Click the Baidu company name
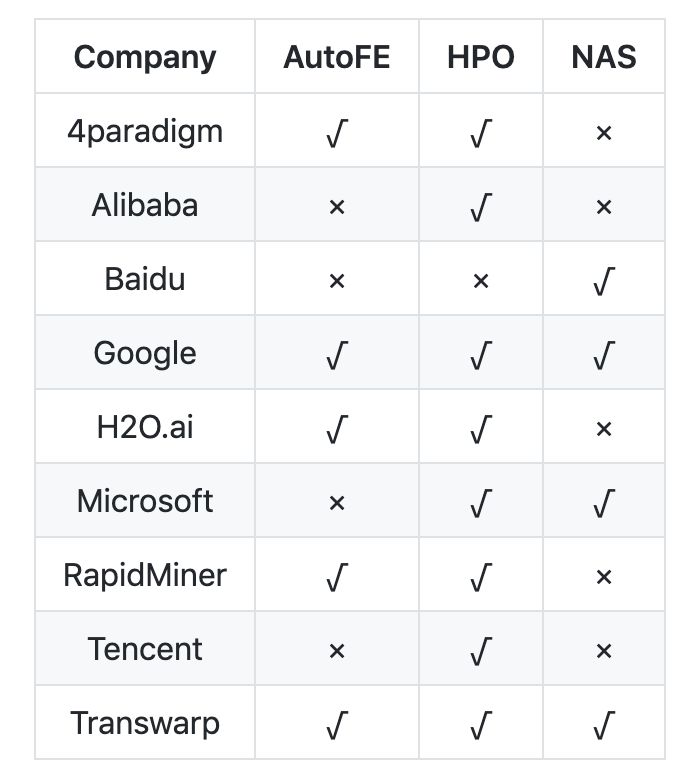The image size is (694, 778). 145,279
